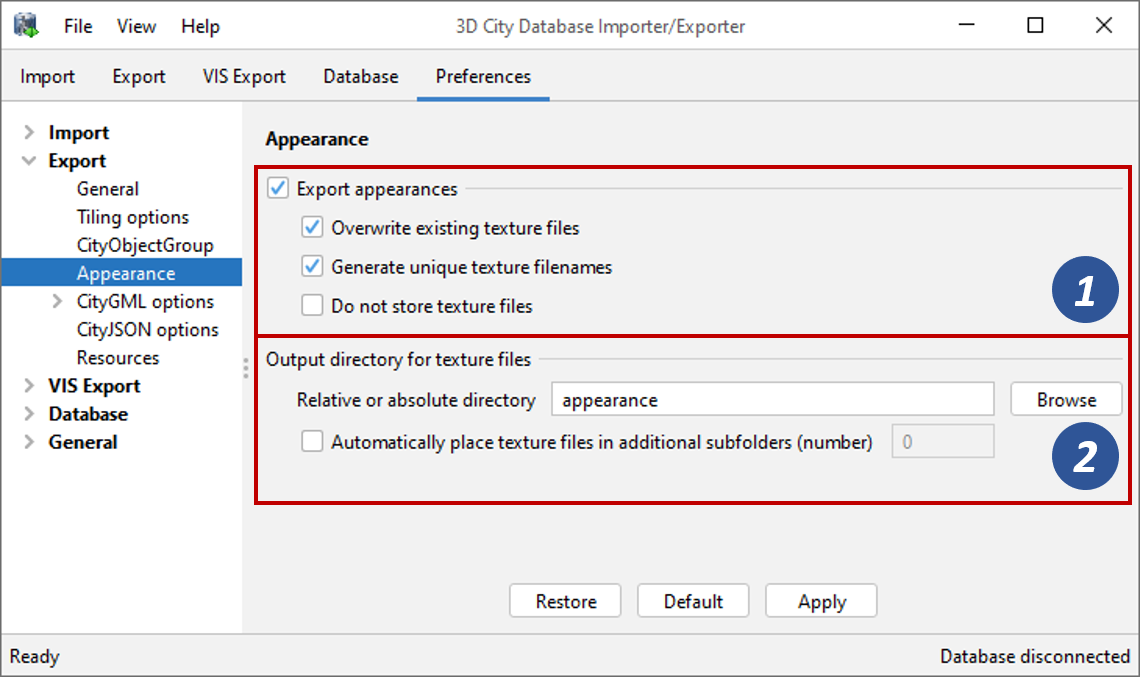Enable automatic subfolders for texture files
Screen dimensions: 1140x677
point(313,441)
